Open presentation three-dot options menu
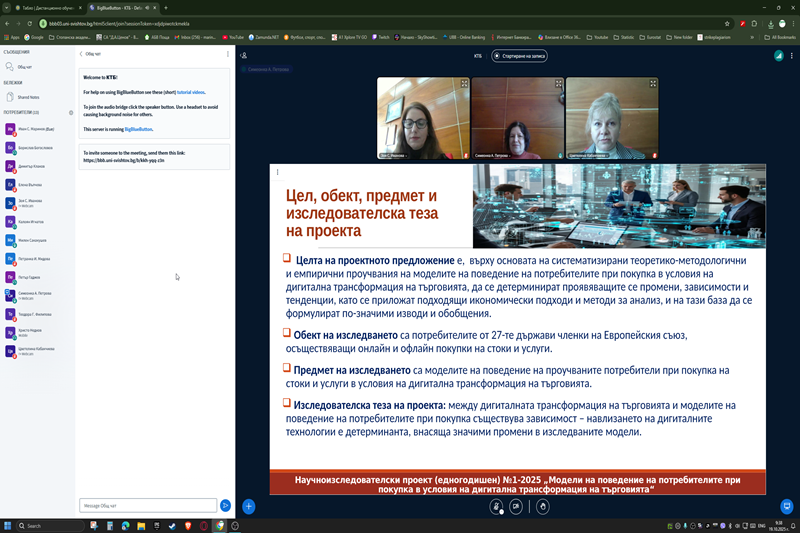This screenshot has height=533, width=800. (277, 172)
